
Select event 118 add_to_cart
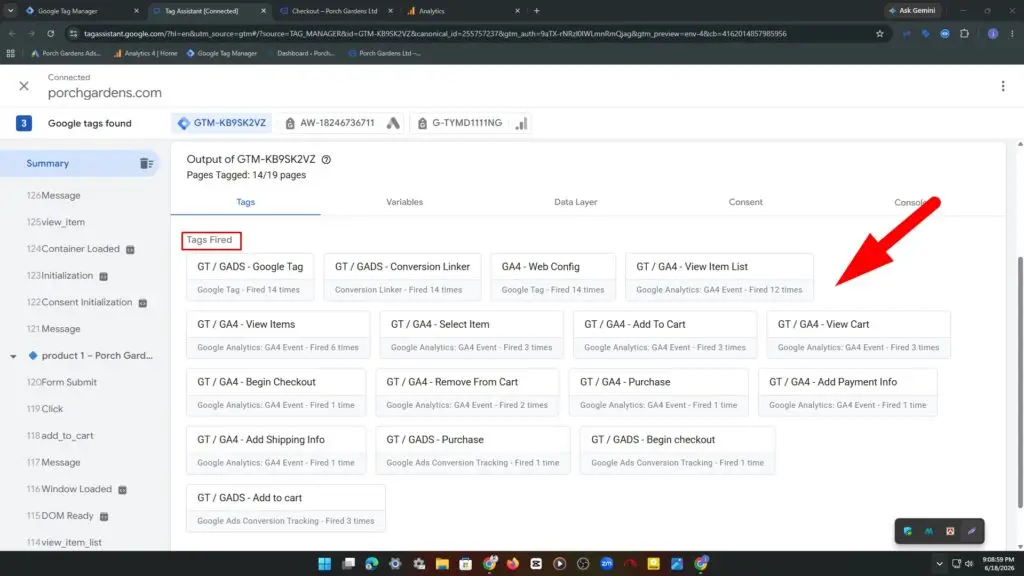point(60,436)
